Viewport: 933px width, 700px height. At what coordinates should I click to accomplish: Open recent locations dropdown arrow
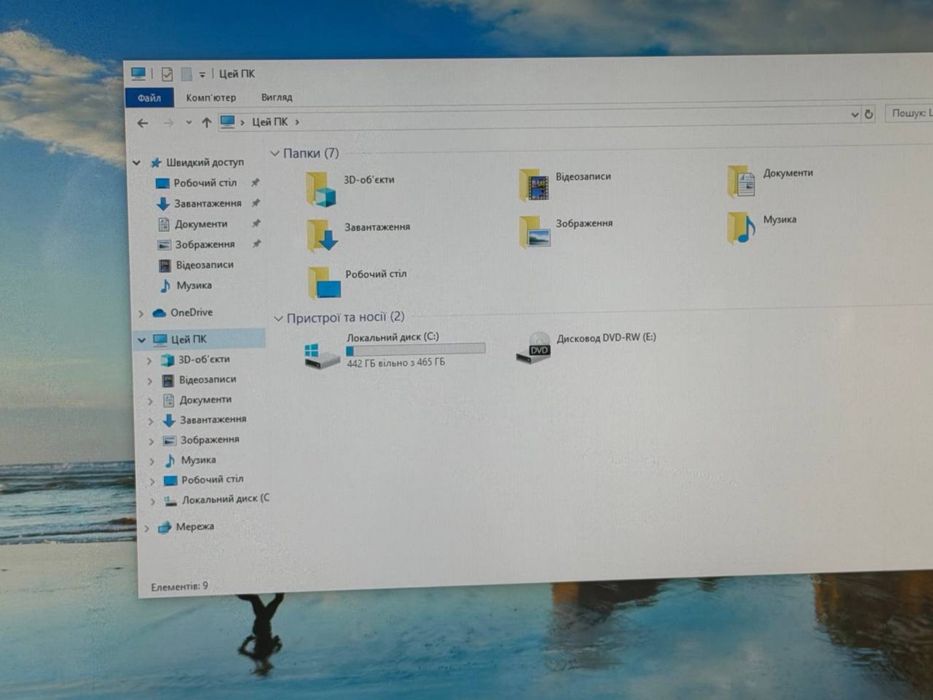pyautogui.click(x=189, y=123)
